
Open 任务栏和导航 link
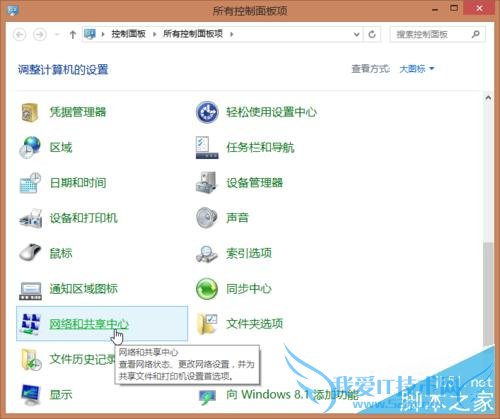point(260,147)
